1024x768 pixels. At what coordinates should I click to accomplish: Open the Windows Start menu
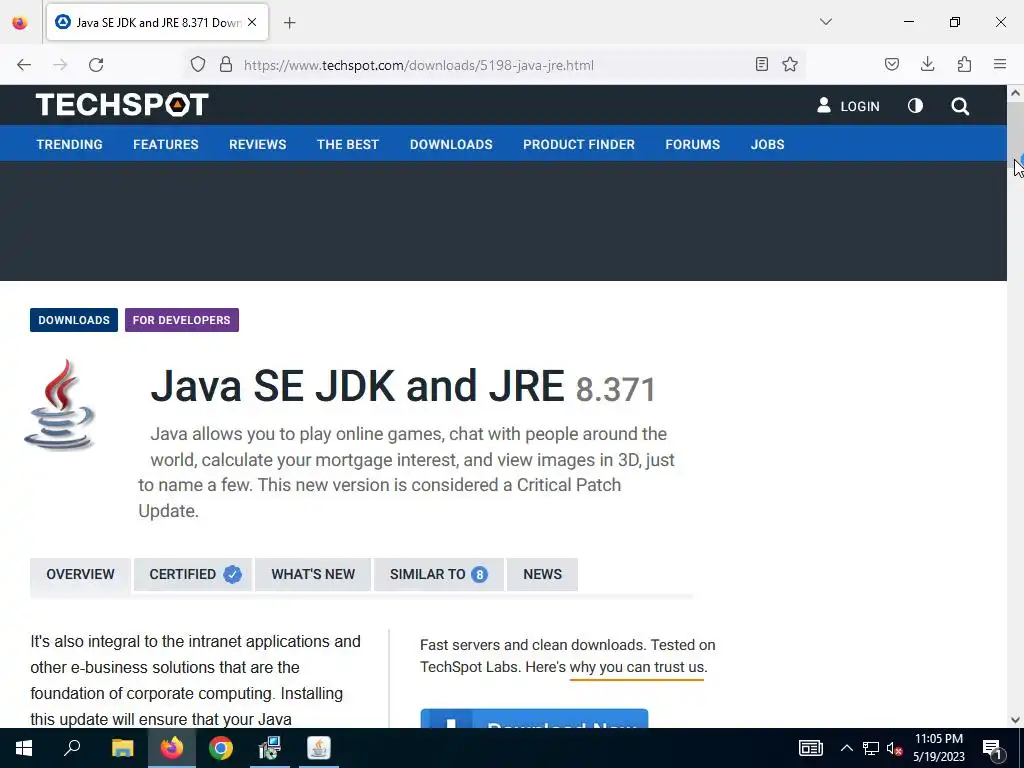24,748
